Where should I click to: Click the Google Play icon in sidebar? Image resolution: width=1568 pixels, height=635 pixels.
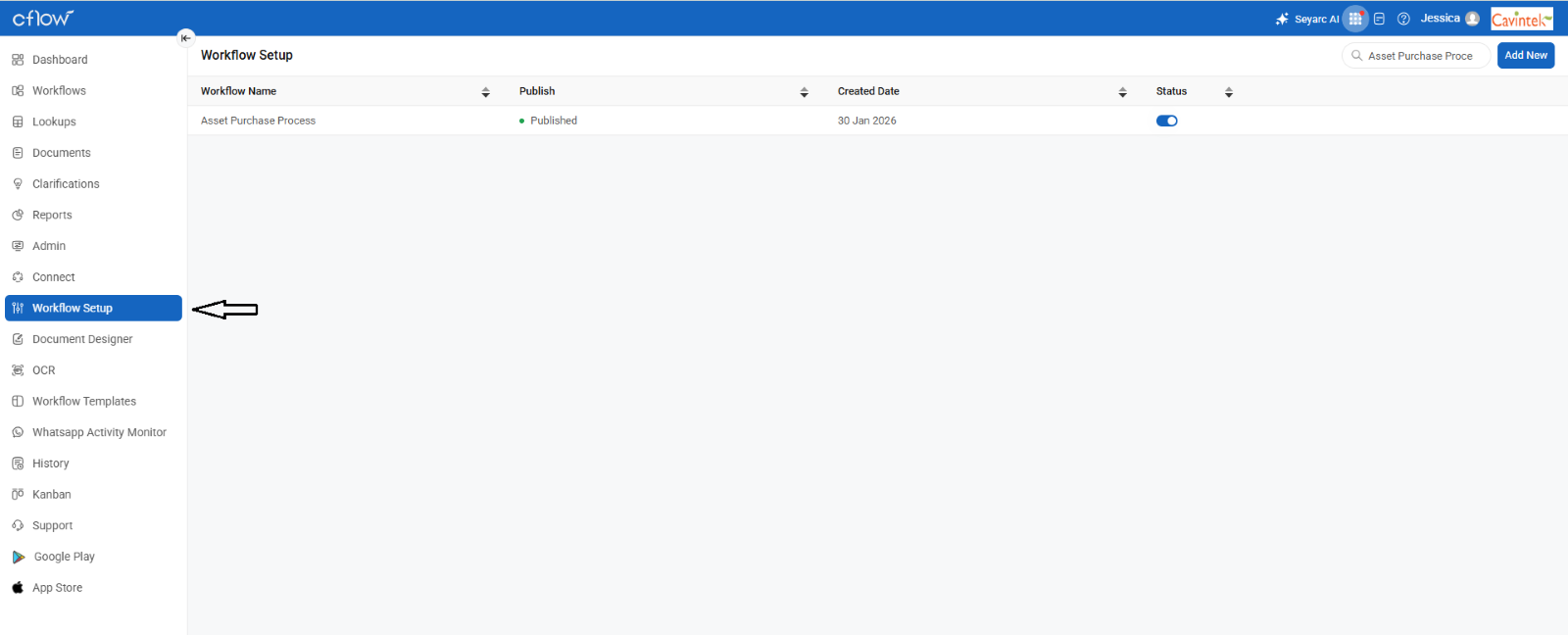coord(19,557)
